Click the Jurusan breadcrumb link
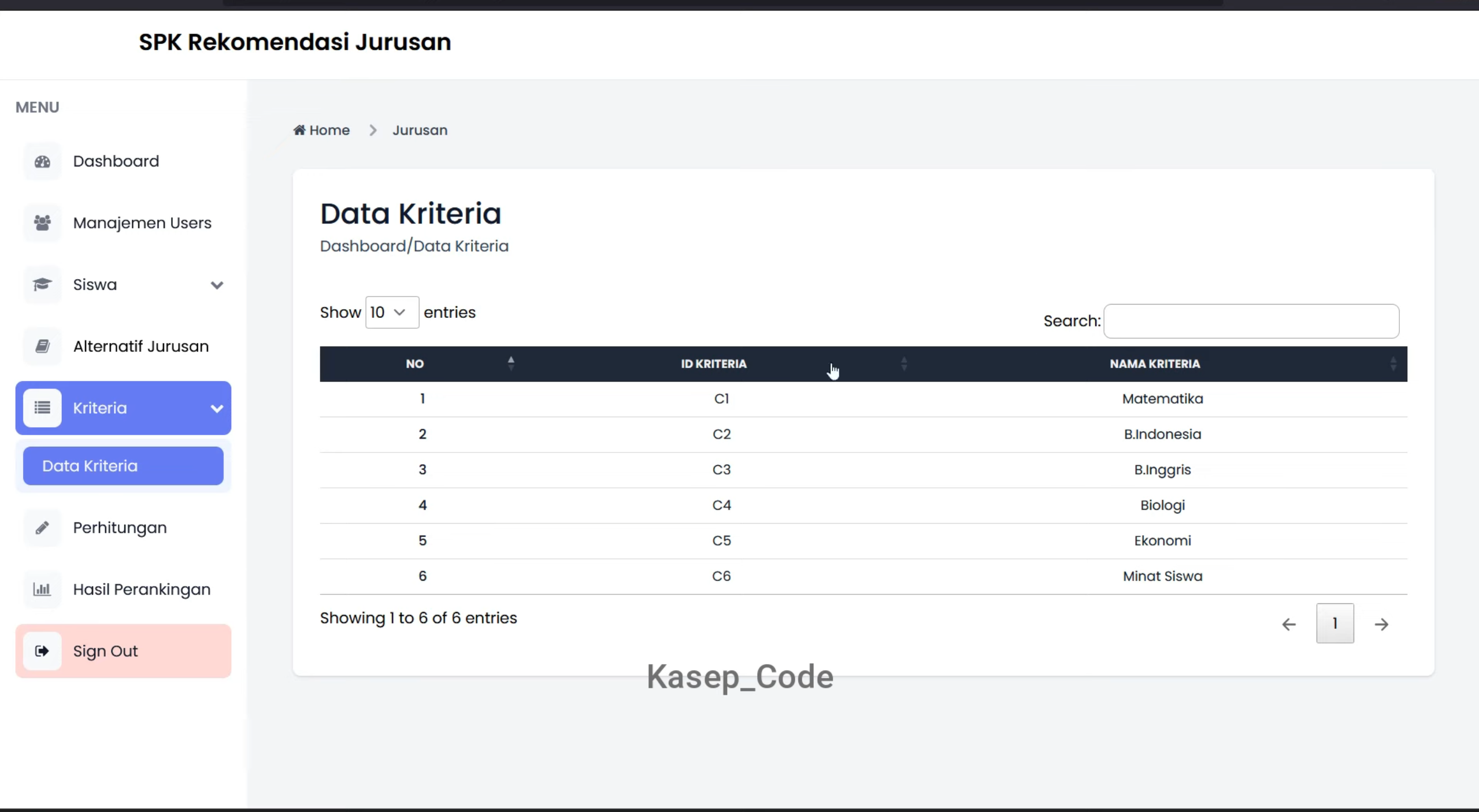 (420, 130)
